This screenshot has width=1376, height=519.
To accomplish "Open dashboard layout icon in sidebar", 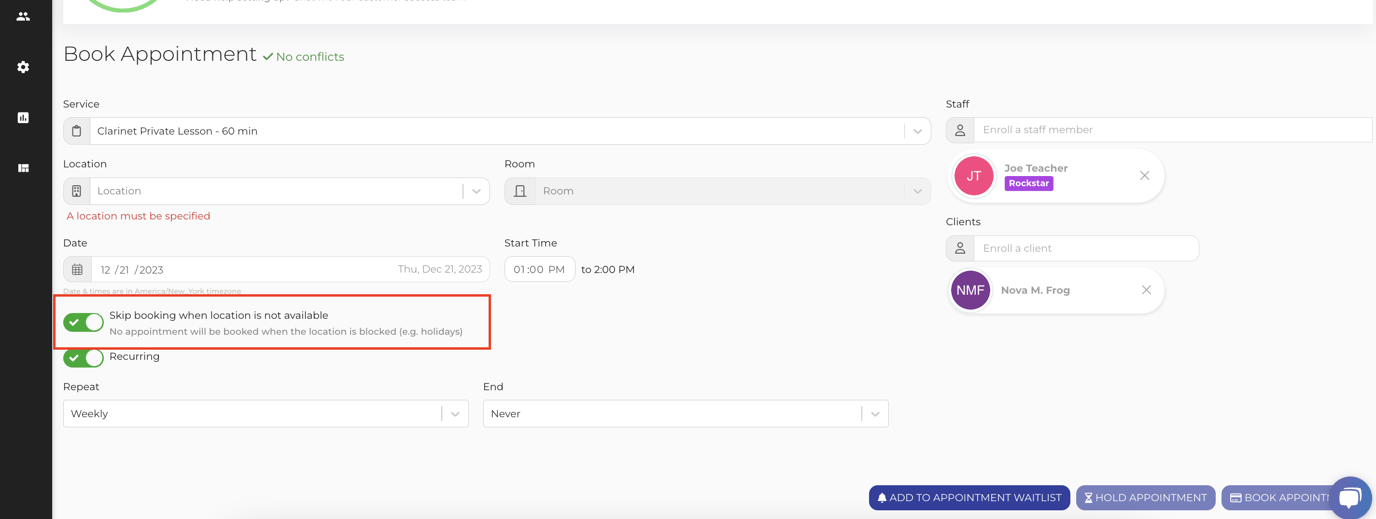I will (23, 168).
